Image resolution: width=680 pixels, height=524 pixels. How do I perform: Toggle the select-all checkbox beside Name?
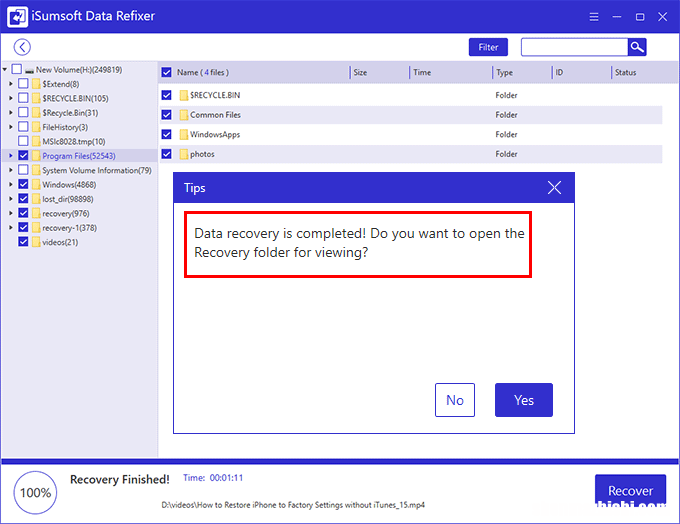[167, 72]
